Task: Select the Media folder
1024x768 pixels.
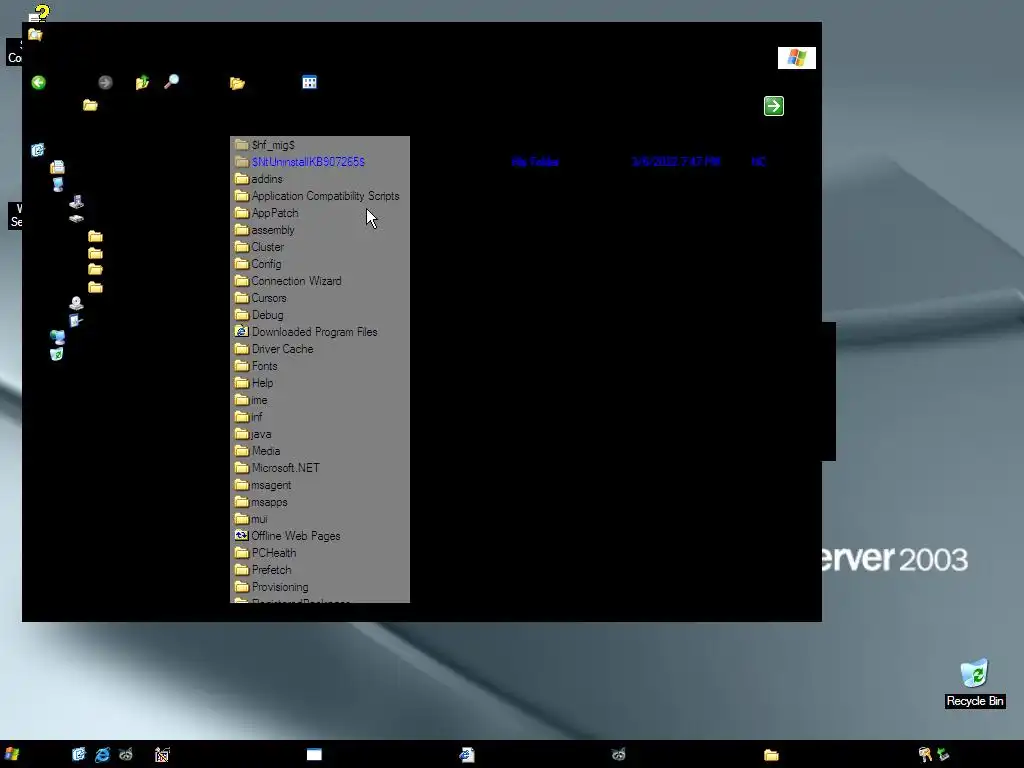Action: pyautogui.click(x=257, y=451)
